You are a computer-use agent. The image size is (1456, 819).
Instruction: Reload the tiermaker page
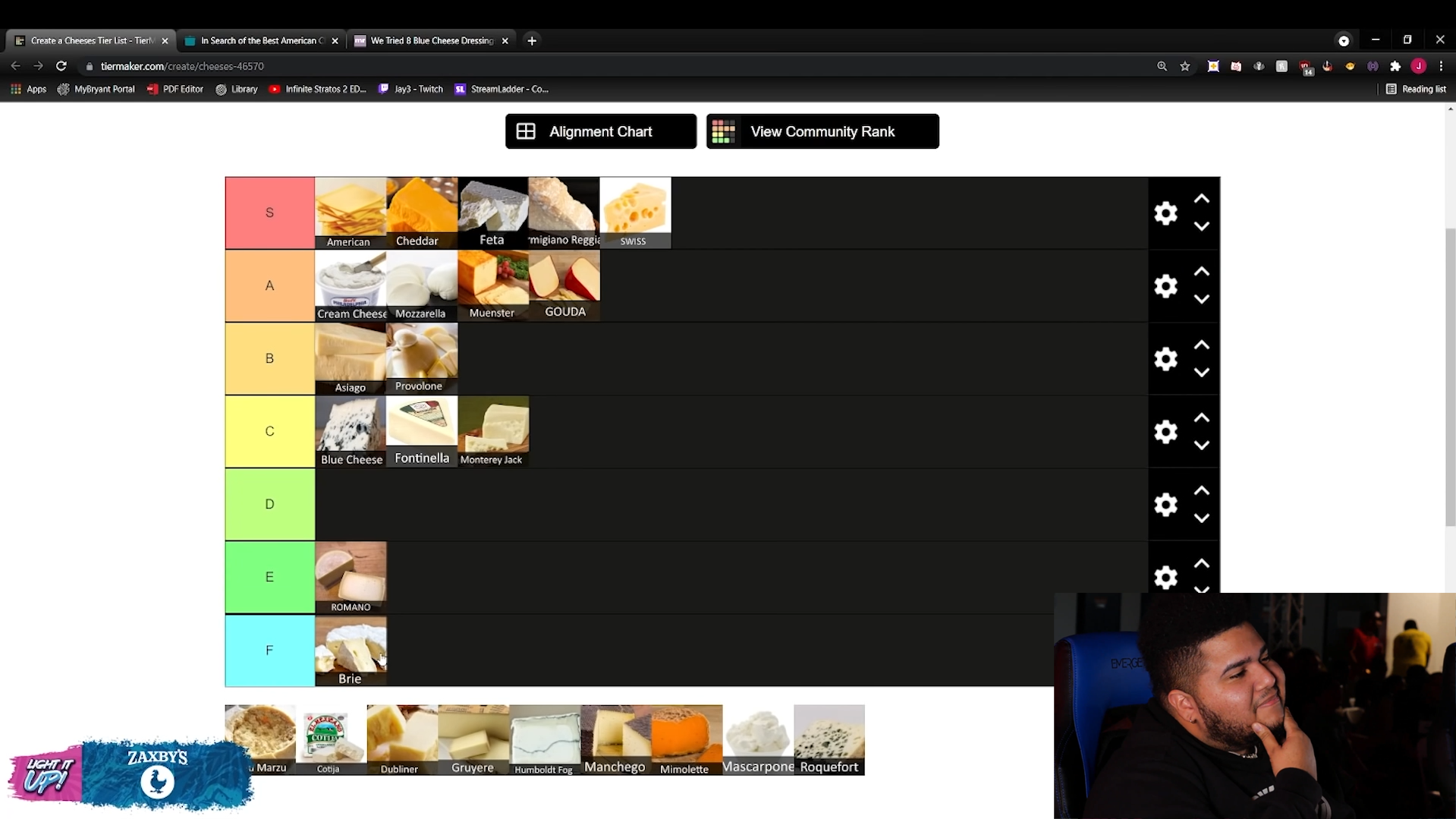click(x=61, y=66)
